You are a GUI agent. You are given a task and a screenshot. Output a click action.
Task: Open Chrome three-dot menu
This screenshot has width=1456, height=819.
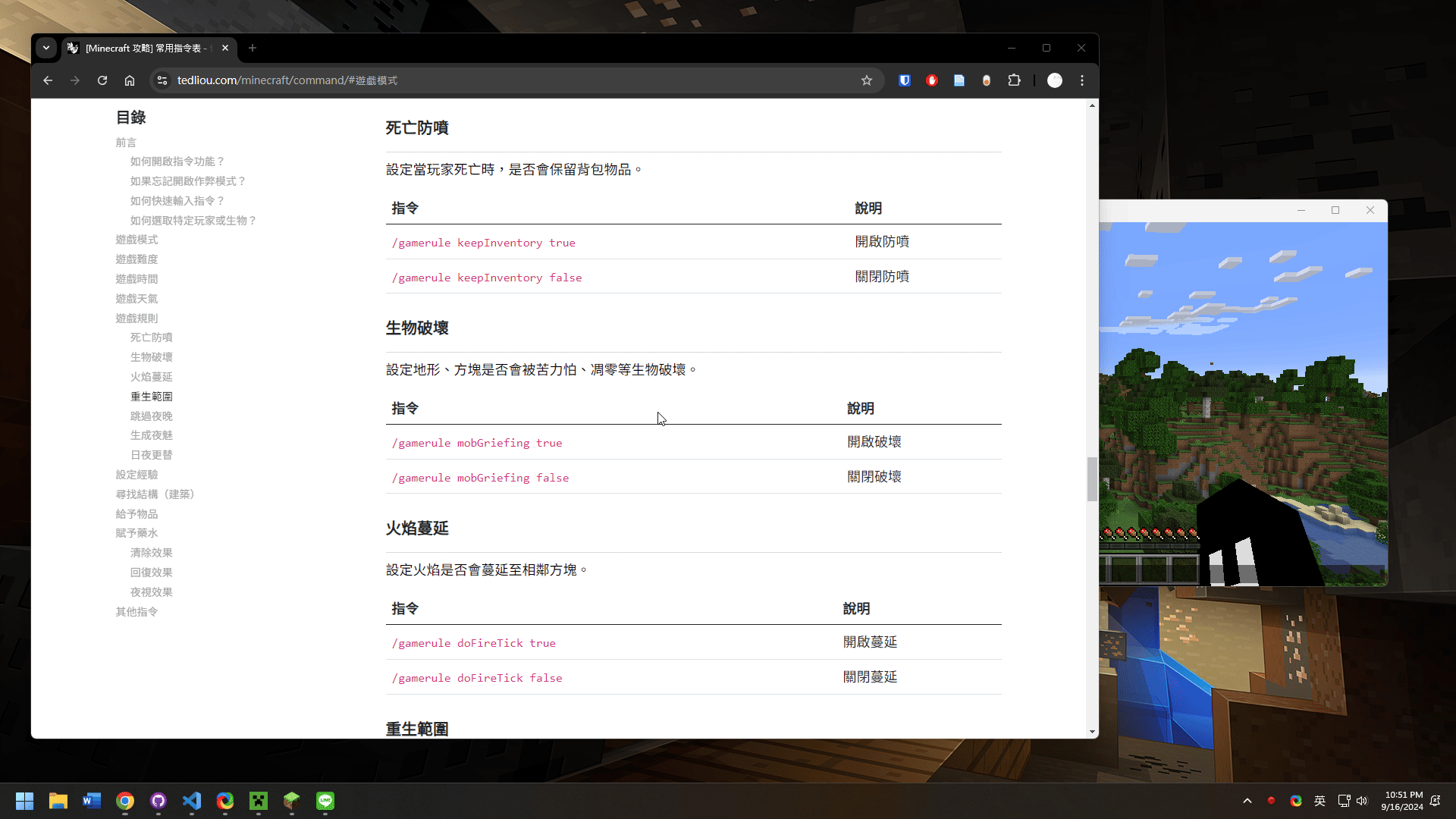pos(1082,80)
